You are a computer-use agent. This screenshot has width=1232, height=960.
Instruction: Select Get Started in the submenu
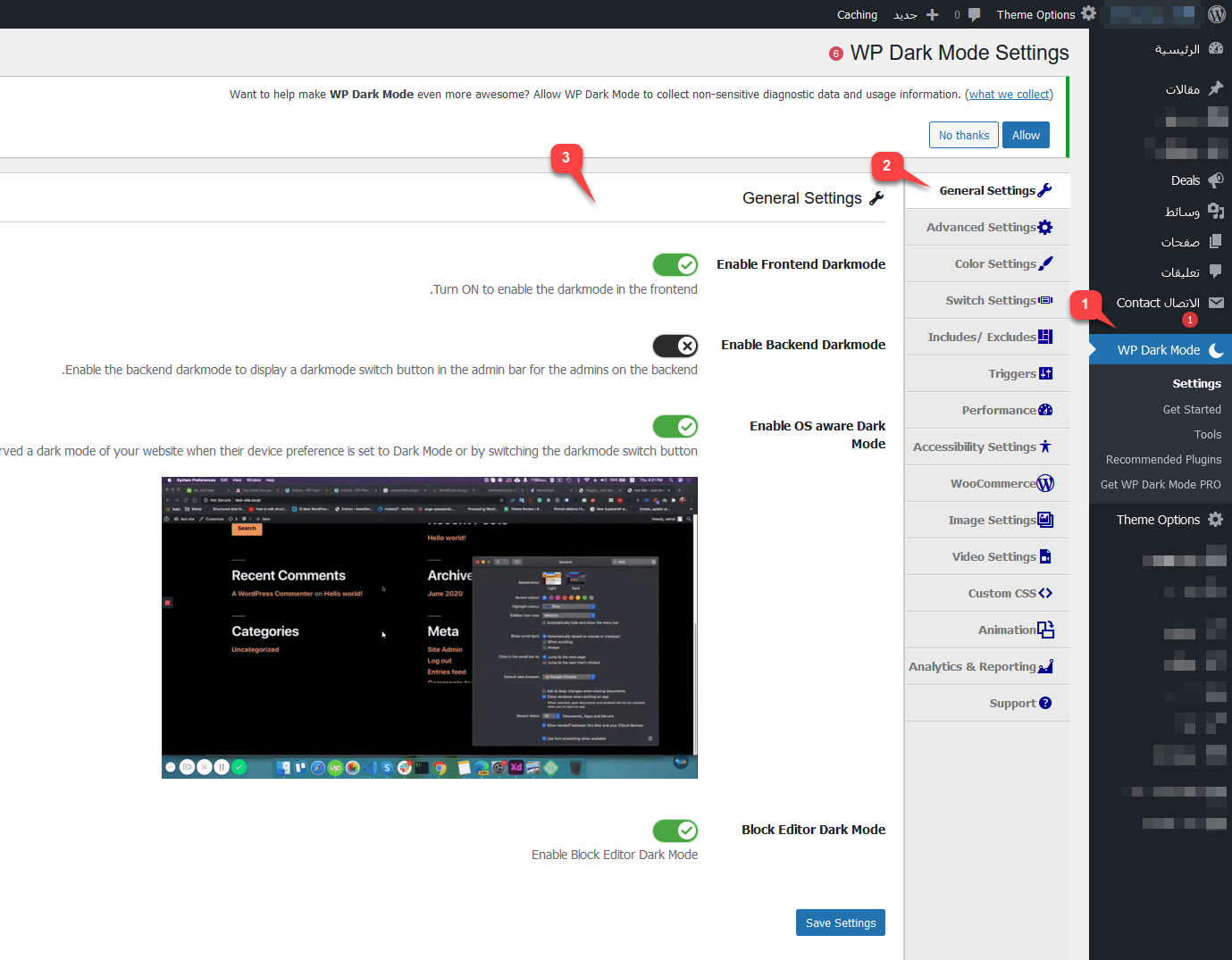coord(1191,410)
